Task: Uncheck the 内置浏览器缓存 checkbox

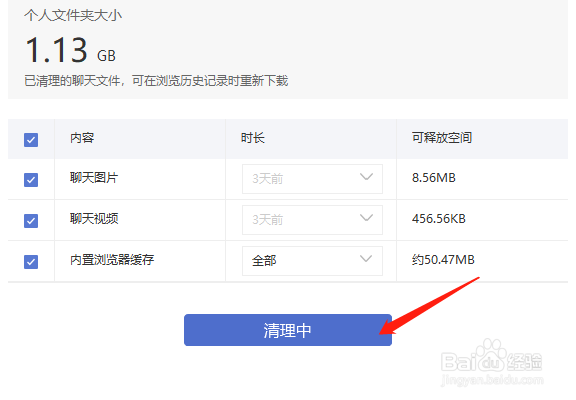Action: pyautogui.click(x=31, y=262)
